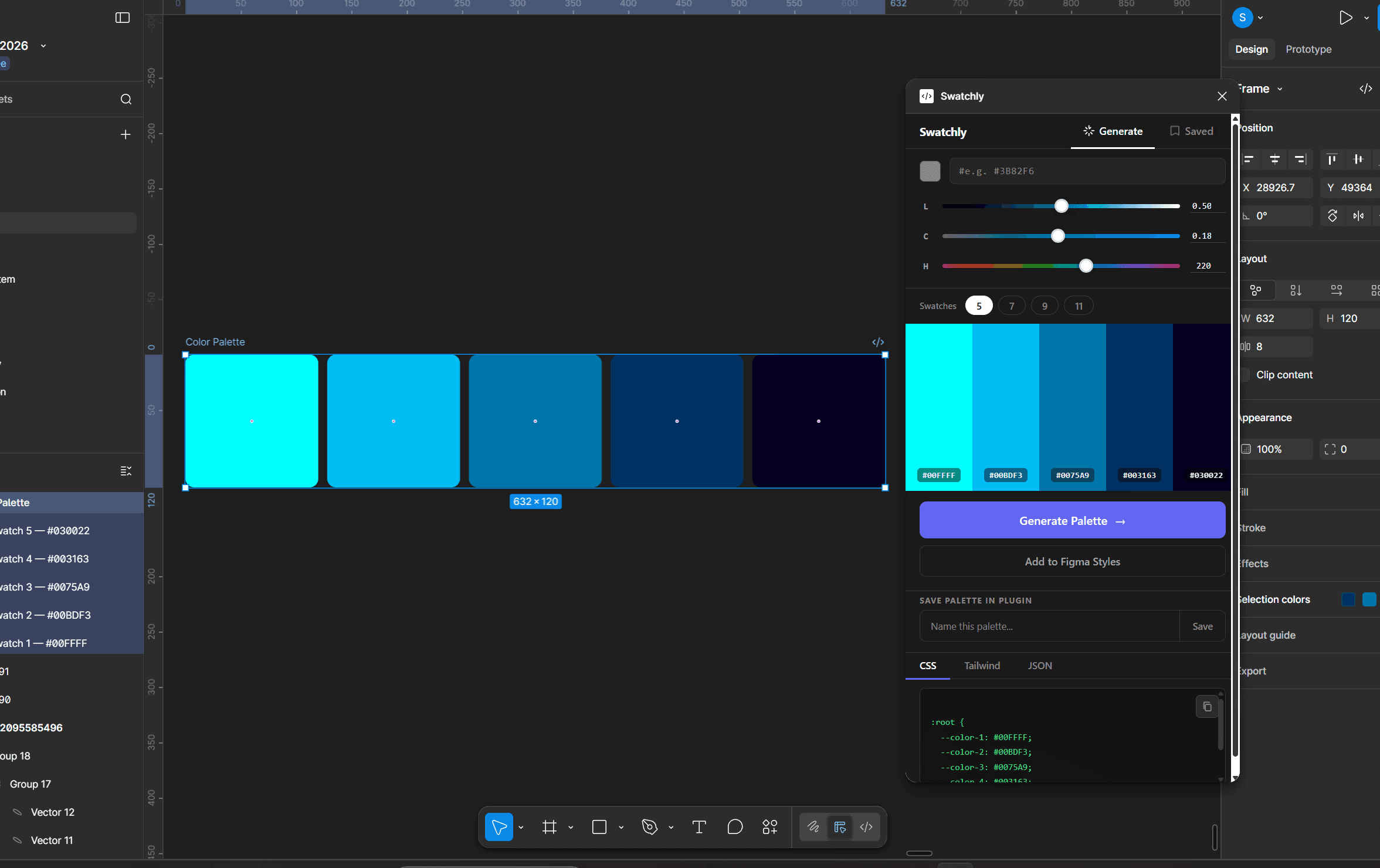The image size is (1380, 868).
Task: Click the Generate Palette button
Action: (x=1072, y=520)
